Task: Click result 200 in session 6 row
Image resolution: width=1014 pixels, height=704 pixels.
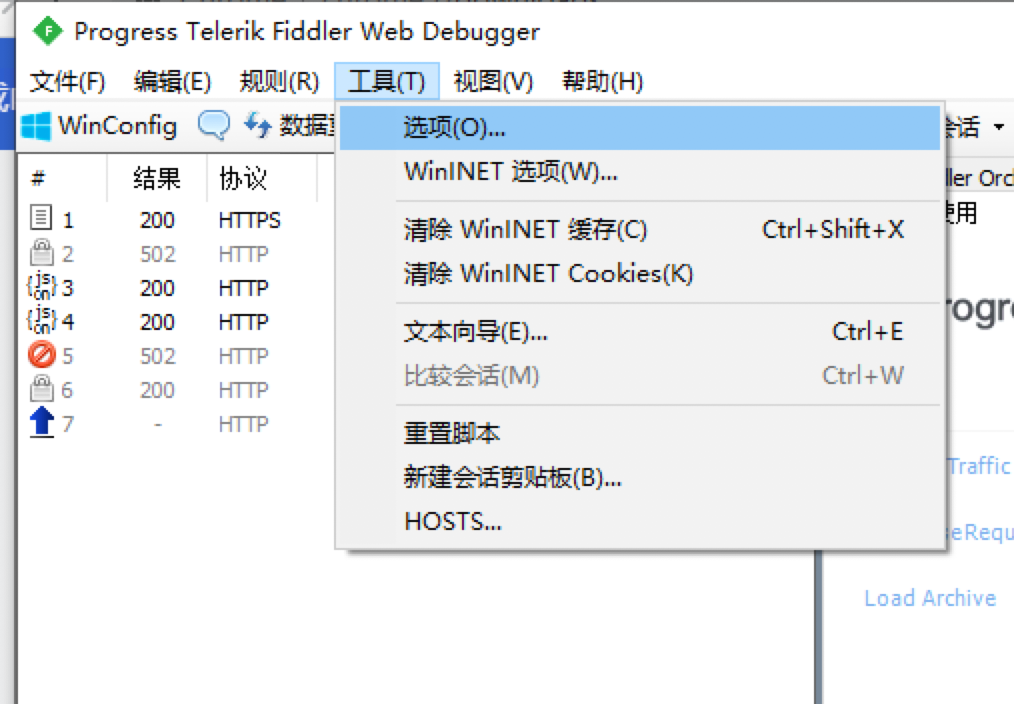Action: point(158,390)
